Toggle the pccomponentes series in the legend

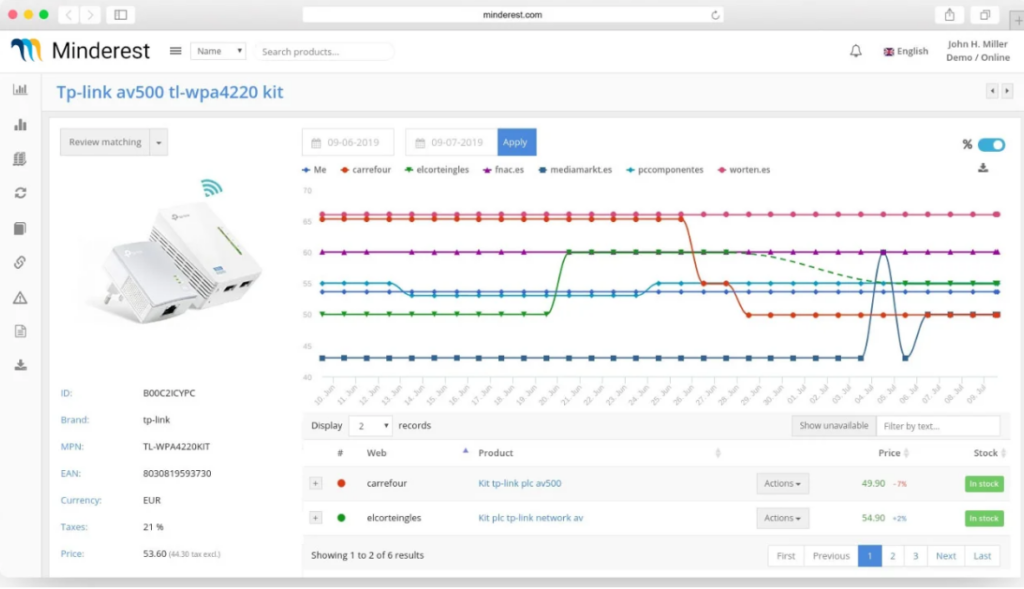[x=665, y=170]
